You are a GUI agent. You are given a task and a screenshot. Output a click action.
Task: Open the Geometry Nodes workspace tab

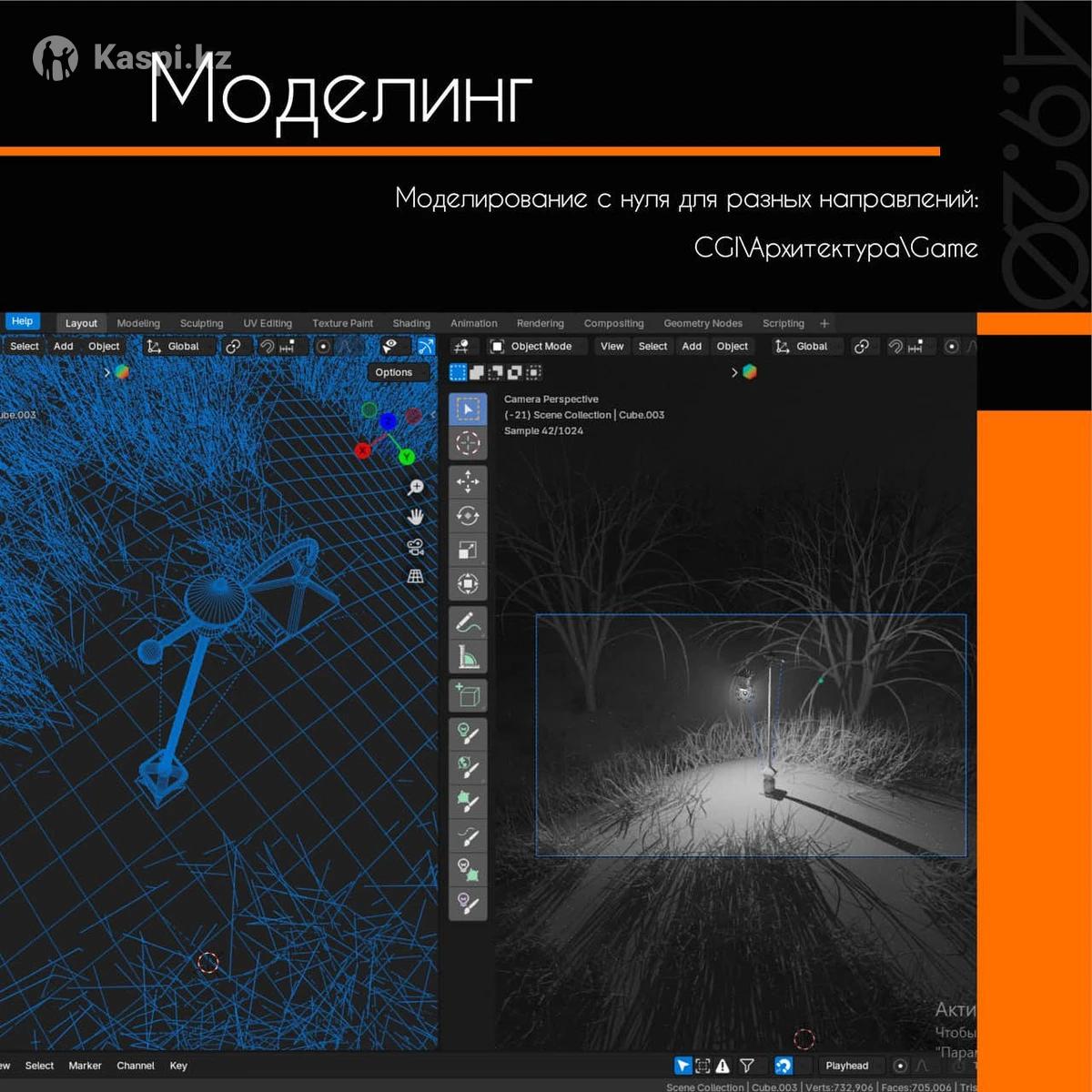tap(703, 323)
